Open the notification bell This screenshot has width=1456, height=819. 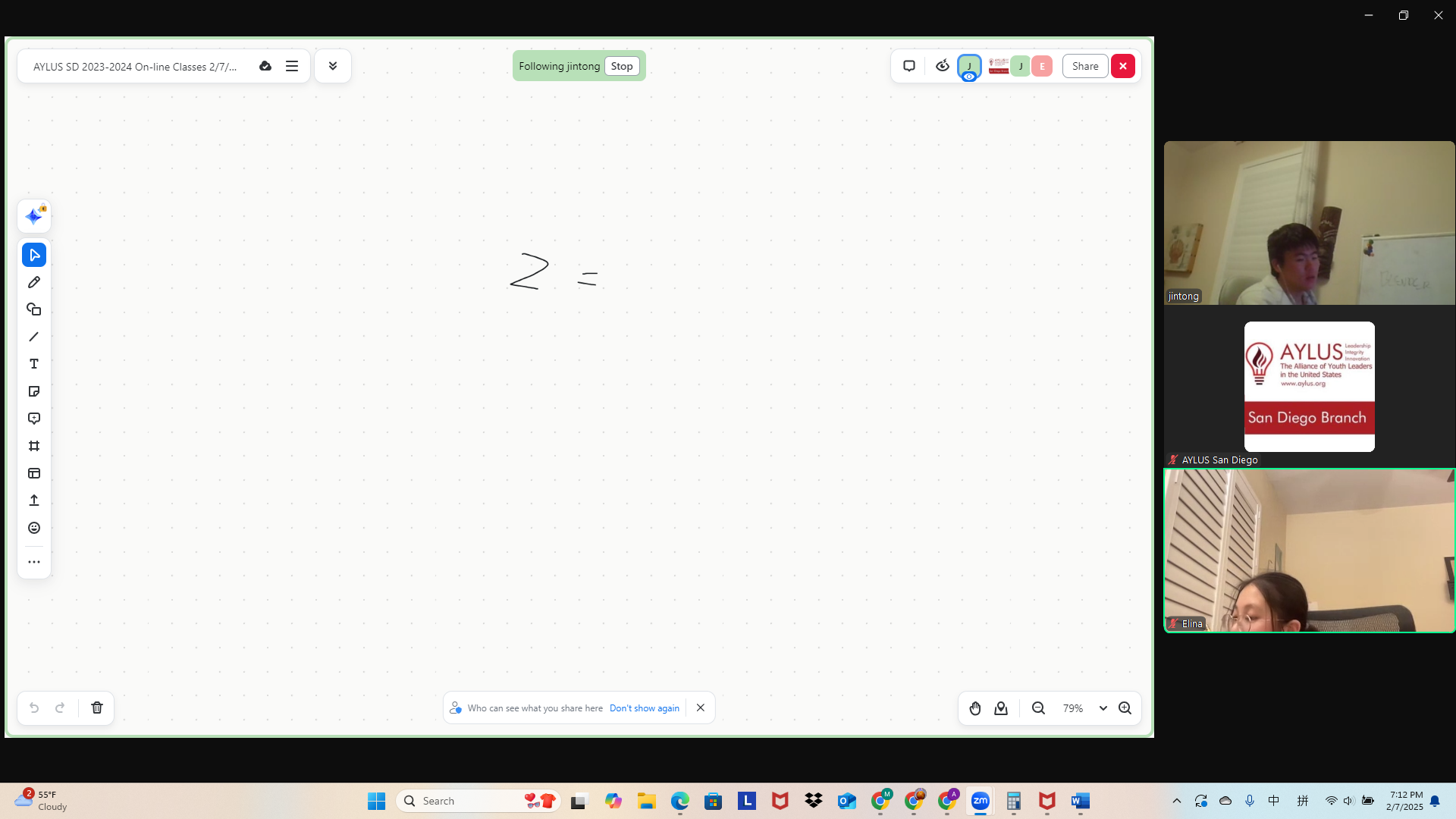[1435, 801]
